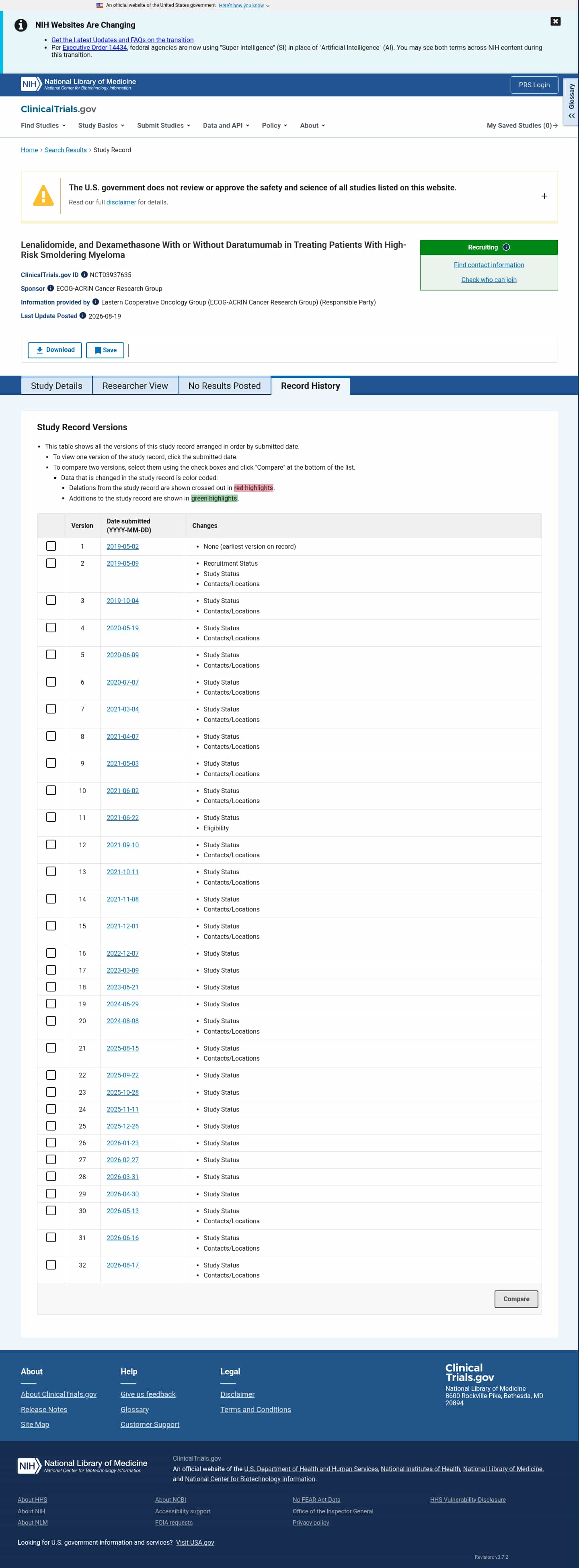Click info icon next to Information provided by
This screenshot has height=1568, width=579.
[95, 302]
